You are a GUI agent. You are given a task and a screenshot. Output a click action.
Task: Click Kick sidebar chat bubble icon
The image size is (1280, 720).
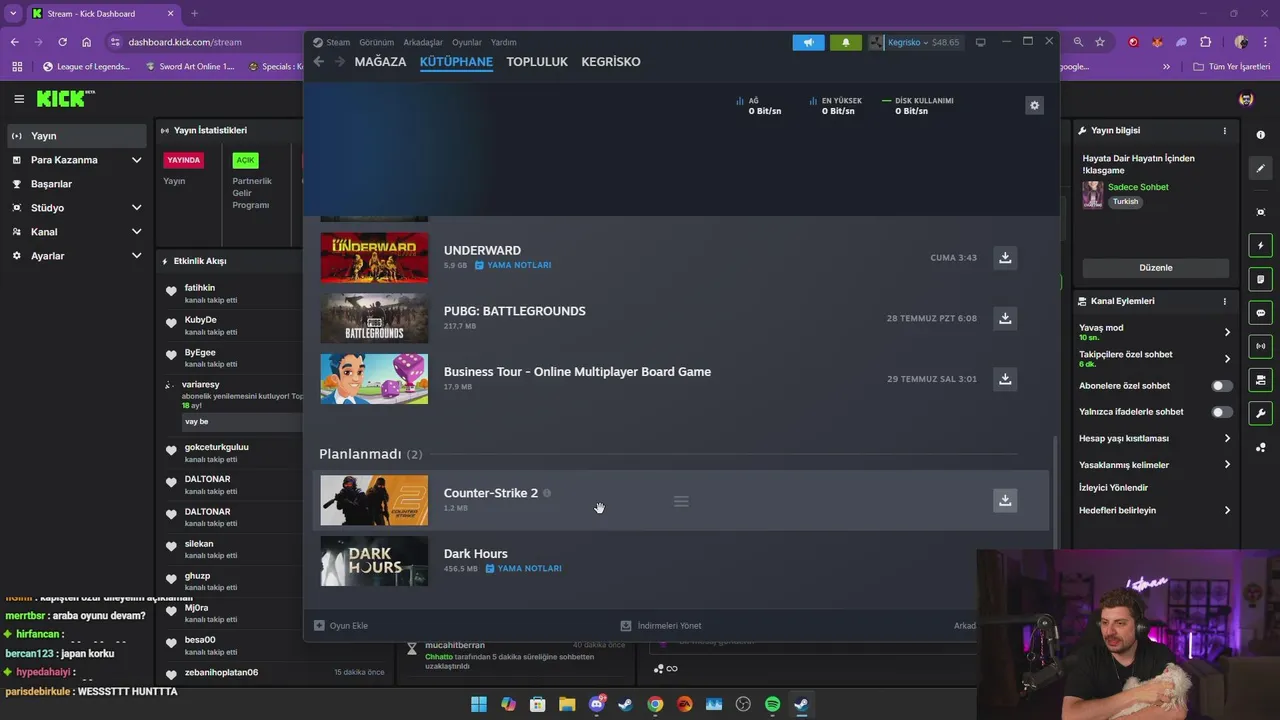[1260, 313]
